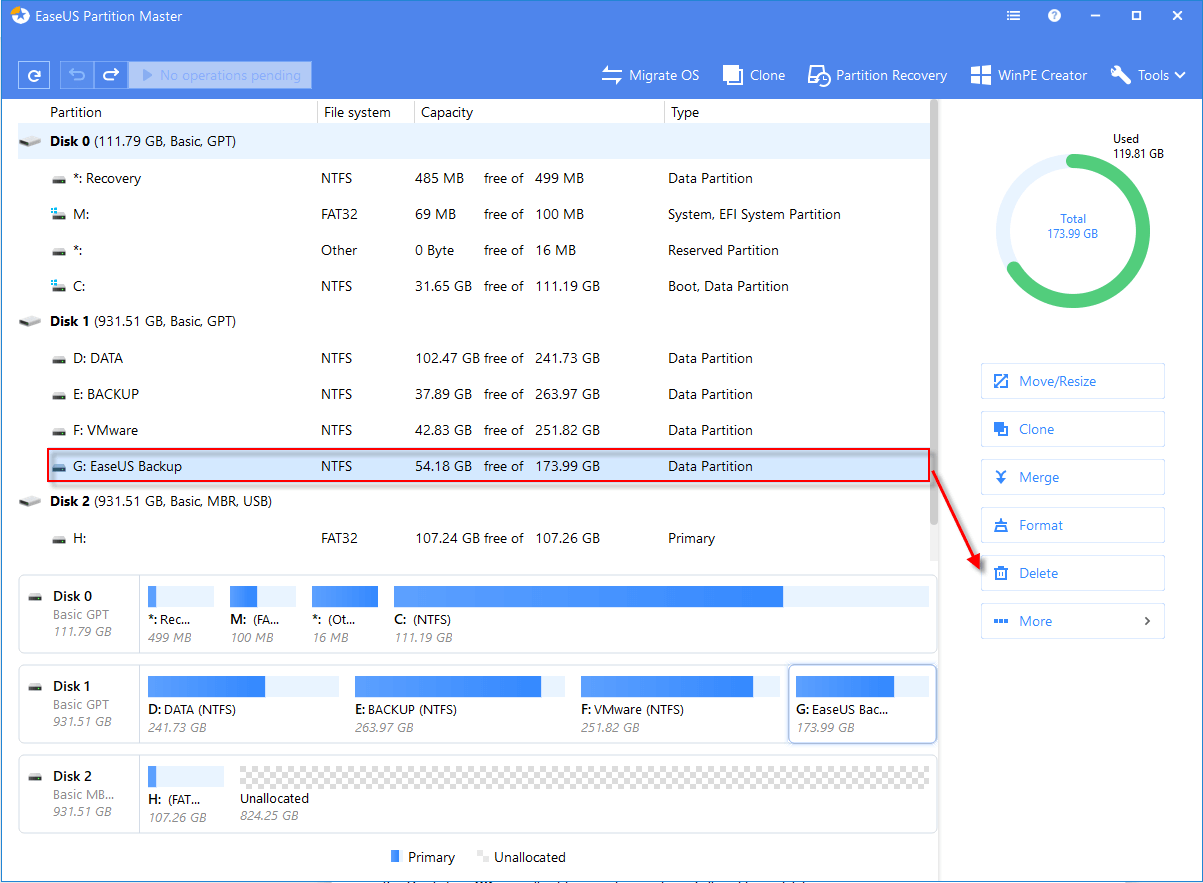
Task: Click the Delete button
Action: click(x=1073, y=573)
